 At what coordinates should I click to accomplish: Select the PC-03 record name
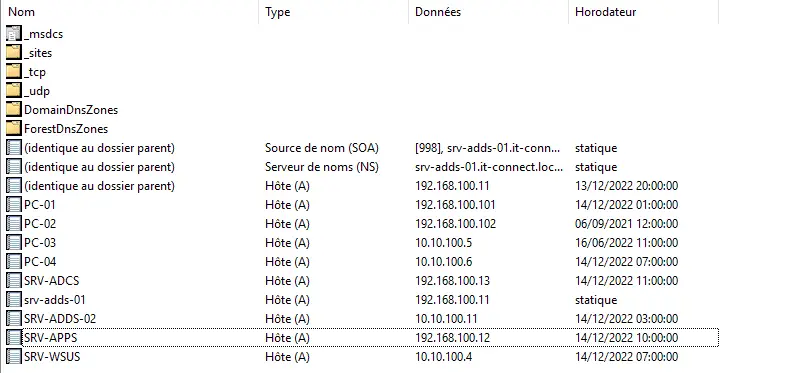[x=40, y=242]
